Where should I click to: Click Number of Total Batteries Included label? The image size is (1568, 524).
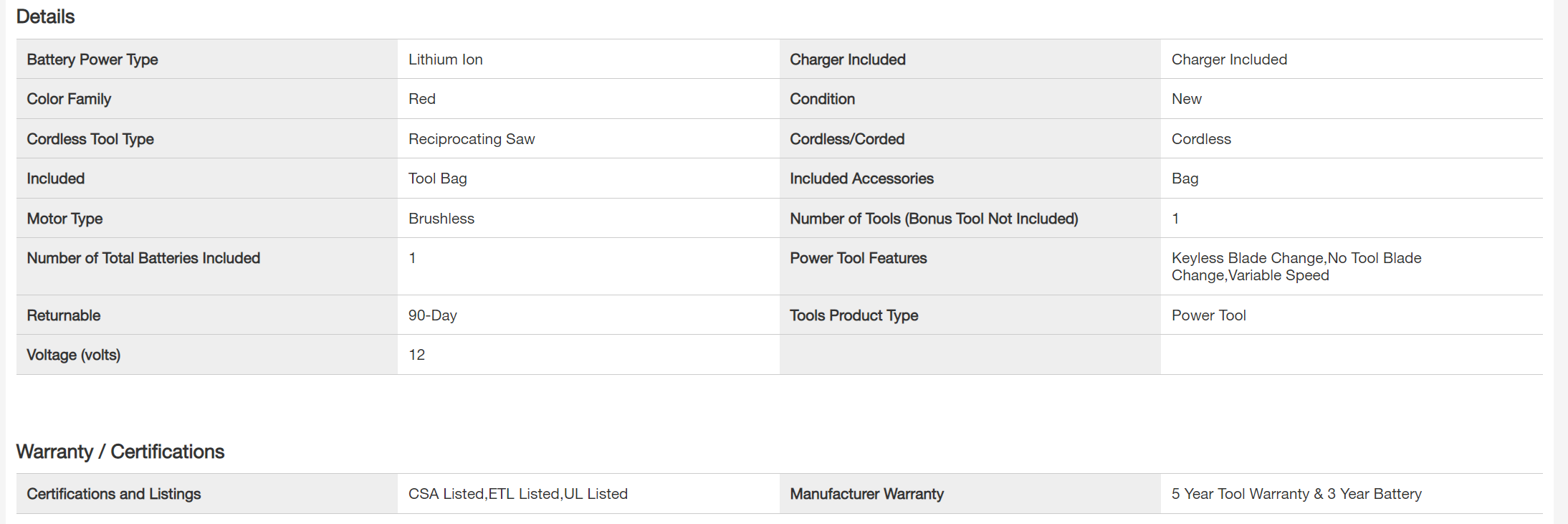coord(143,258)
